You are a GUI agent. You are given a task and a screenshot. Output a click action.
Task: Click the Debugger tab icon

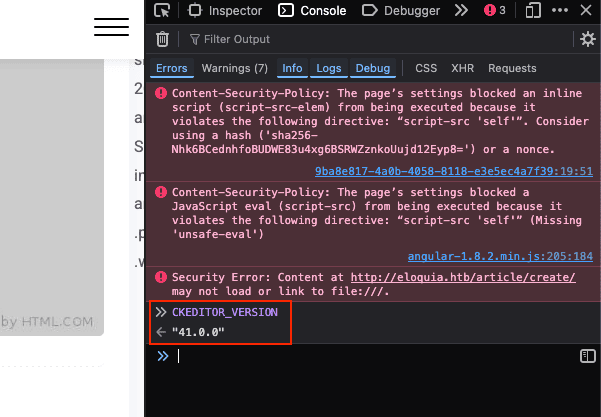369,10
